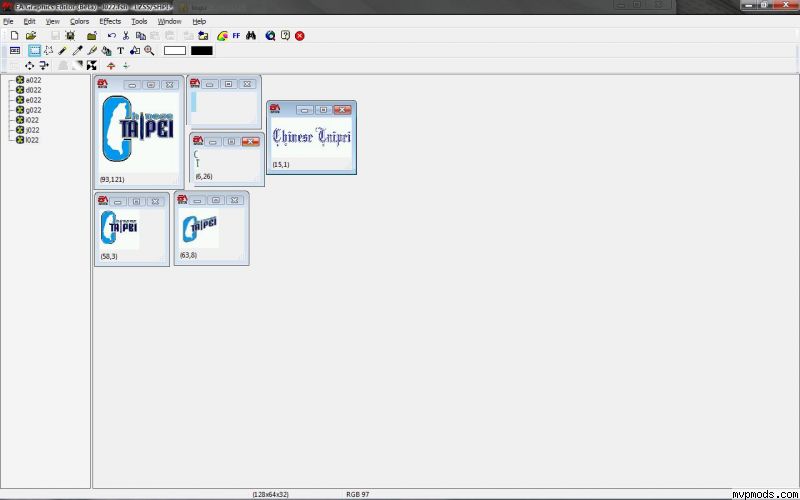Click the (128x64x32) status bar text

(x=270, y=494)
